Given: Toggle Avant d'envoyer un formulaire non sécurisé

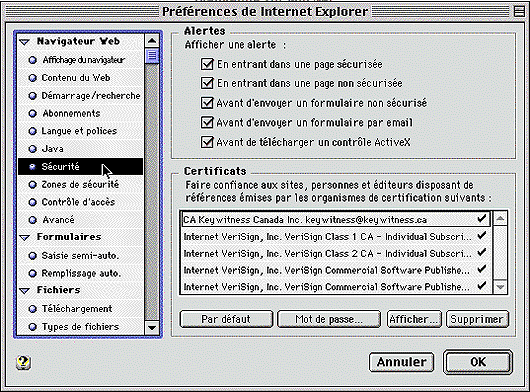Looking at the screenshot, I should (x=207, y=102).
